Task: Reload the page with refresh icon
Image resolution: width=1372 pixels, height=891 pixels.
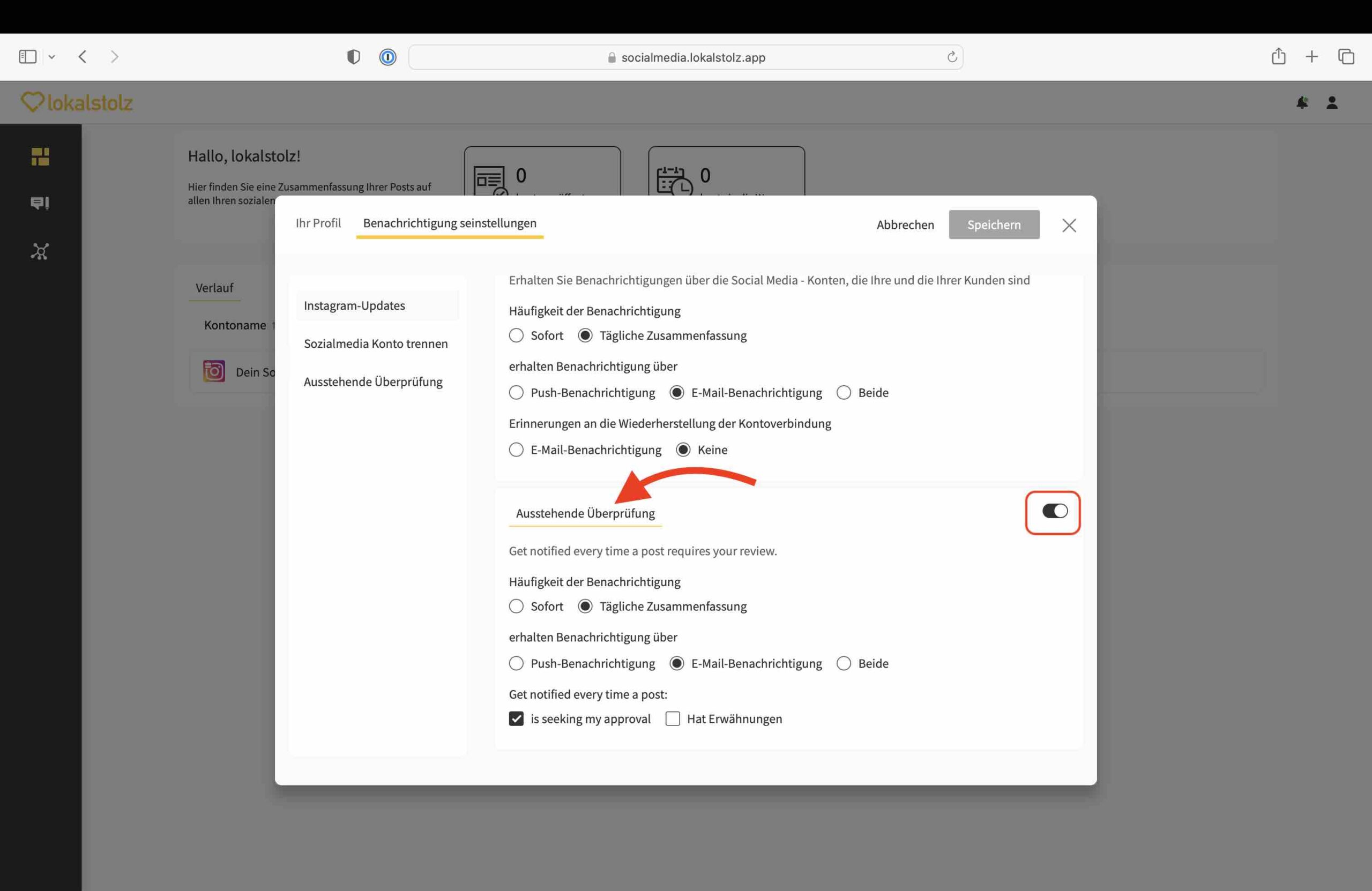Action: click(x=952, y=57)
